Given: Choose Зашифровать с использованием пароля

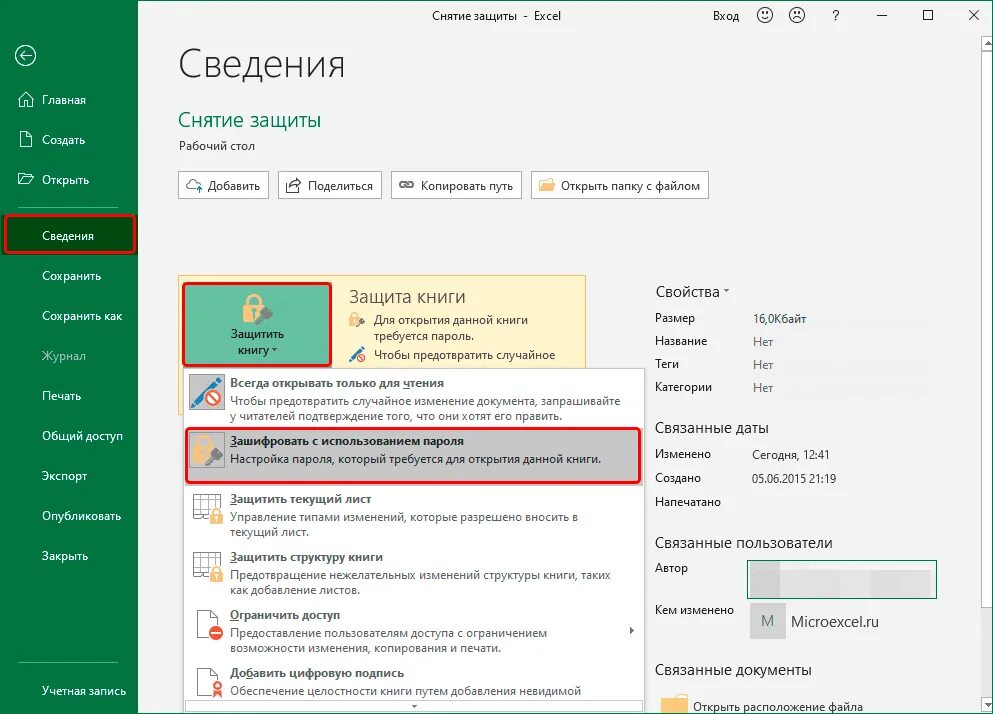Looking at the screenshot, I should coord(414,456).
